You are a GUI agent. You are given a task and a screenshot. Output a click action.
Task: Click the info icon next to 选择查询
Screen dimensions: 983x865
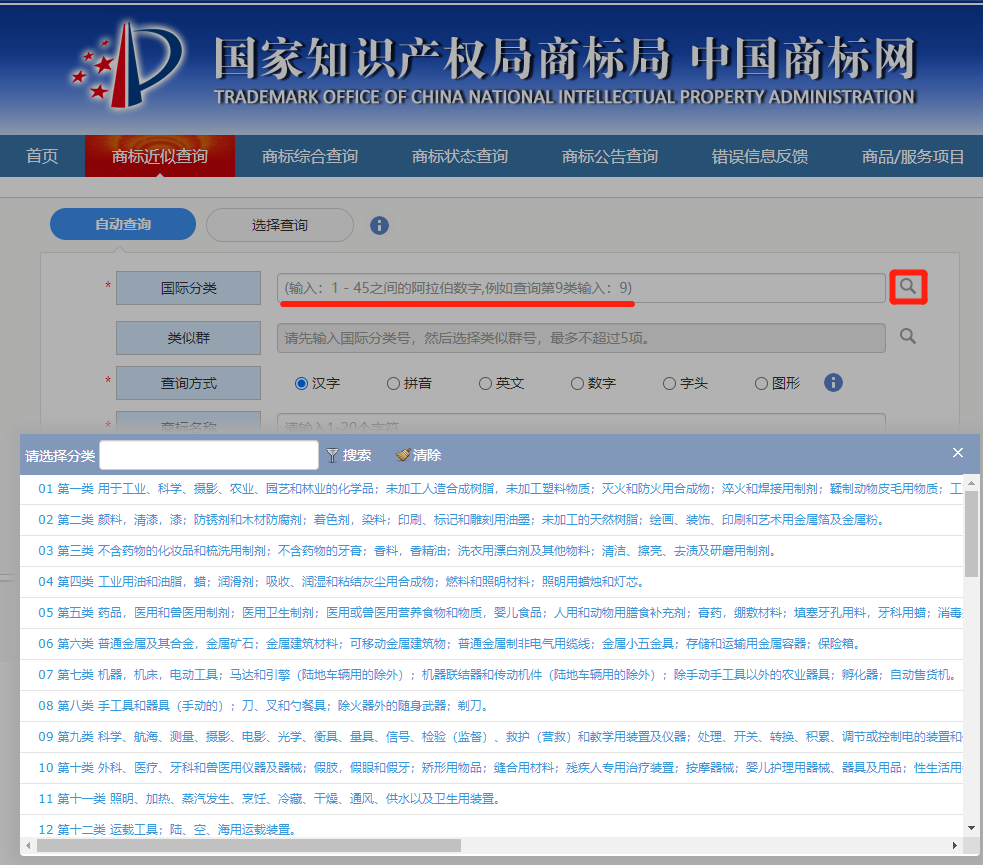pyautogui.click(x=379, y=225)
